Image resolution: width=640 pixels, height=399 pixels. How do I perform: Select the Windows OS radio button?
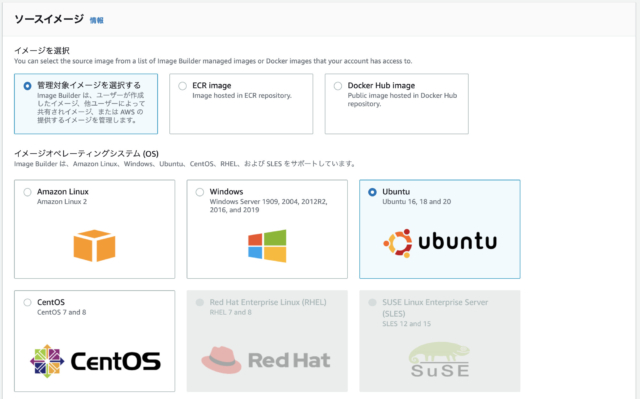(200, 192)
